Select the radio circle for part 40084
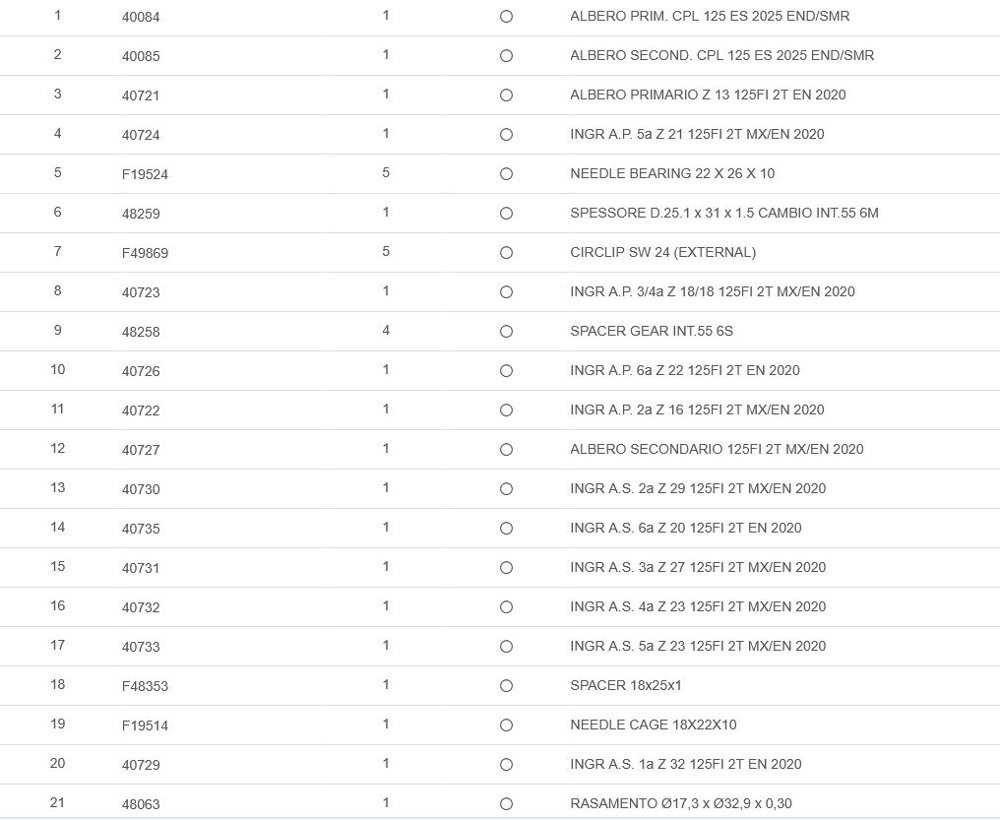This screenshot has width=1000, height=820. pos(506,17)
